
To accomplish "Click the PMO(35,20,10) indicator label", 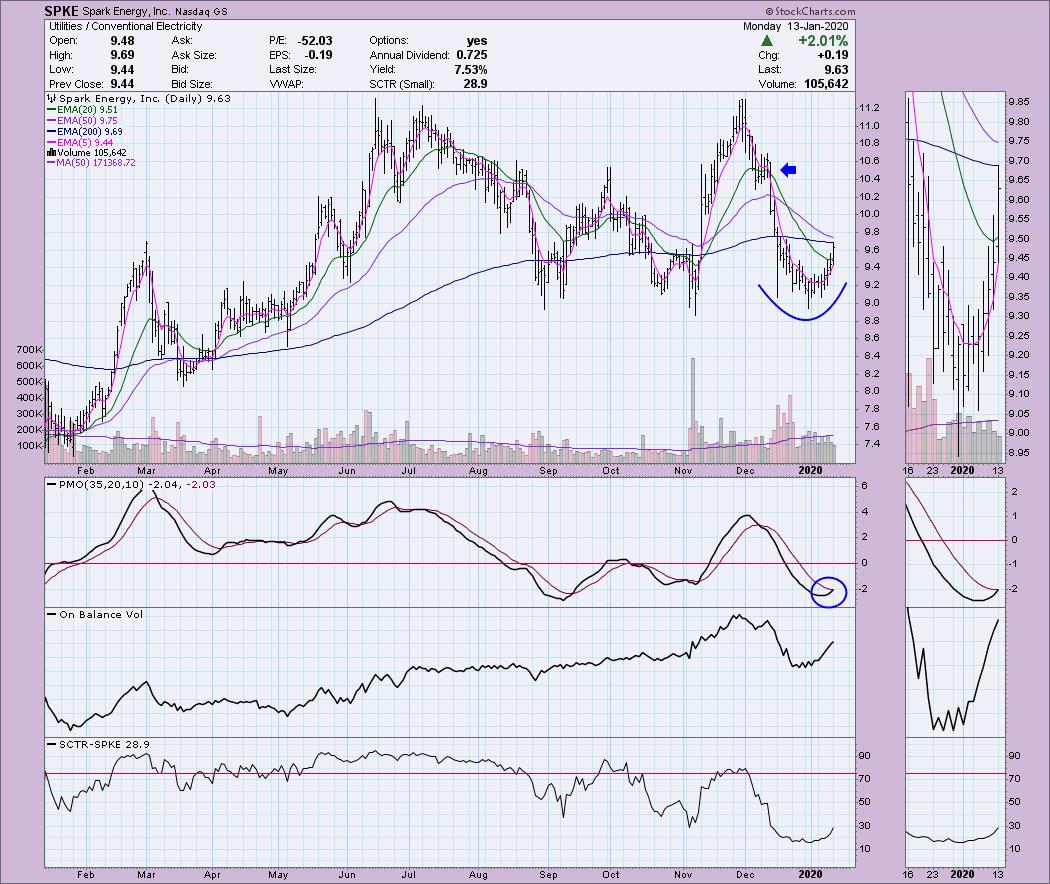I will point(100,484).
